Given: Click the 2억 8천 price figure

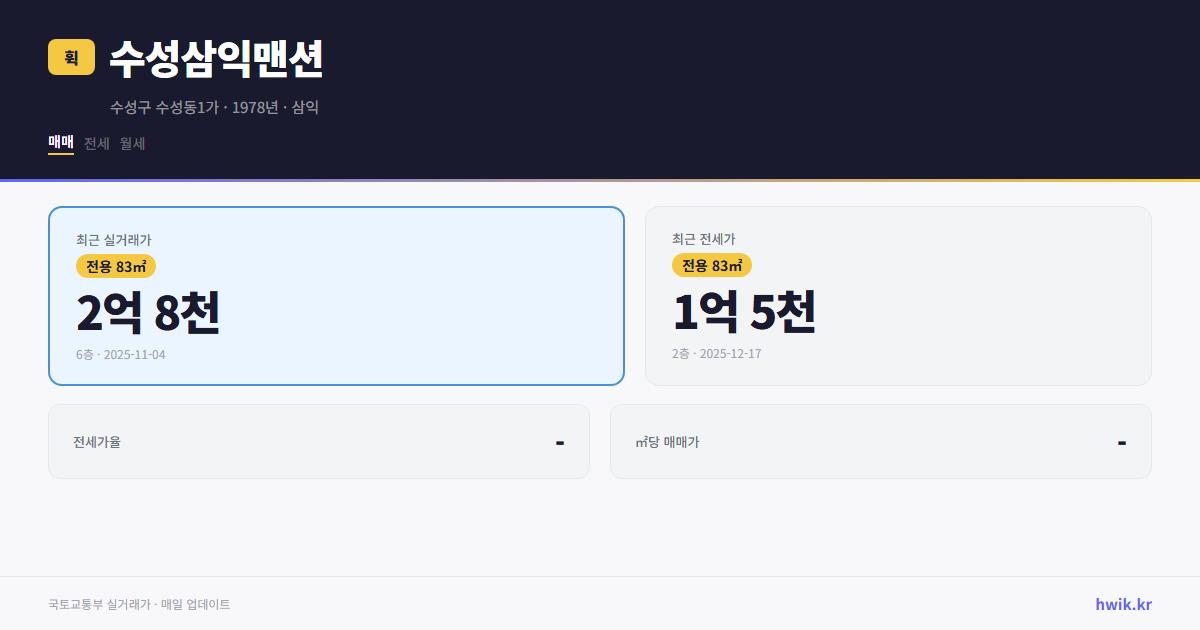Looking at the screenshot, I should [x=148, y=312].
